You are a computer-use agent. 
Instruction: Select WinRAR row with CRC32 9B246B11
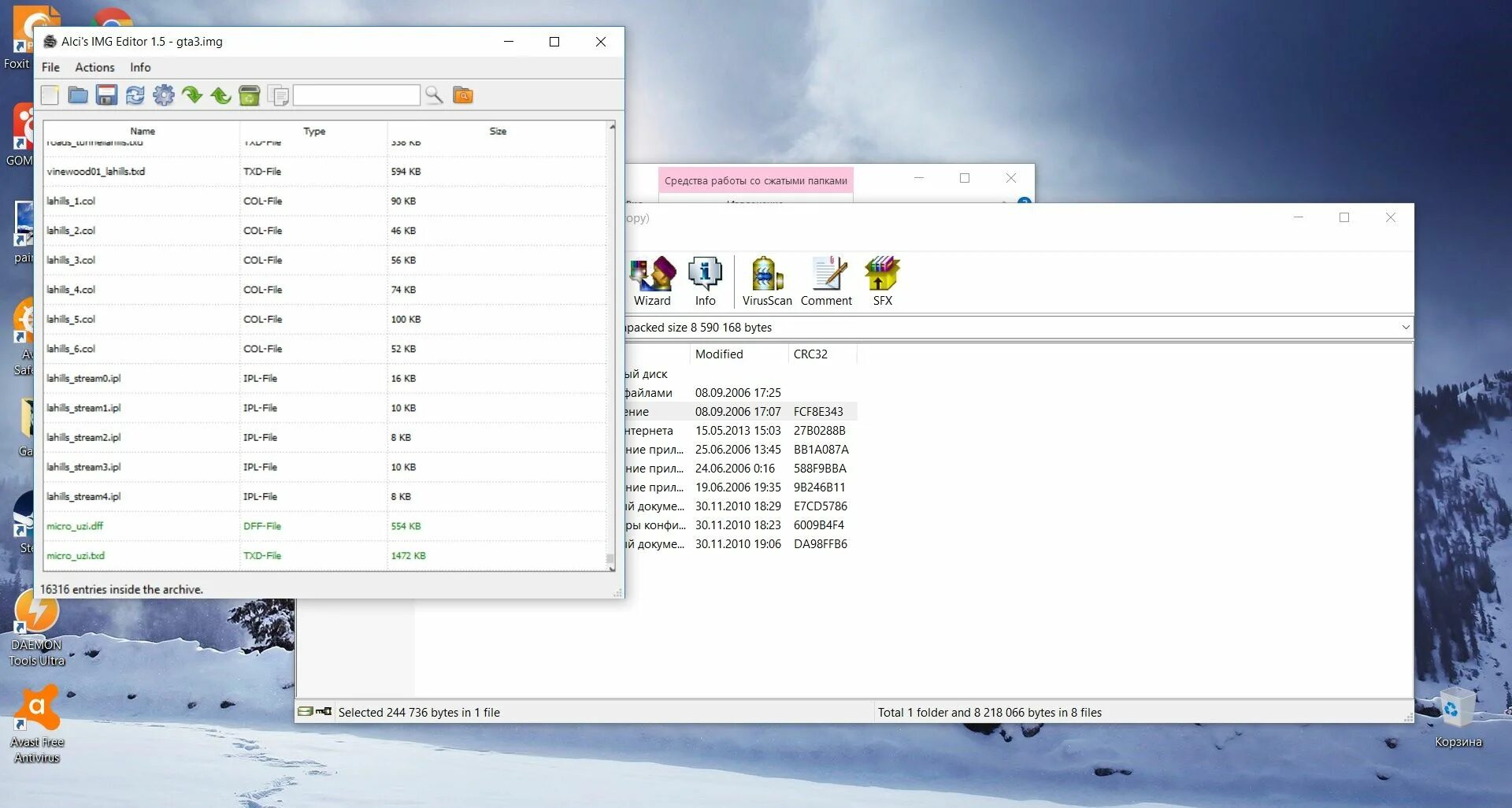[740, 487]
